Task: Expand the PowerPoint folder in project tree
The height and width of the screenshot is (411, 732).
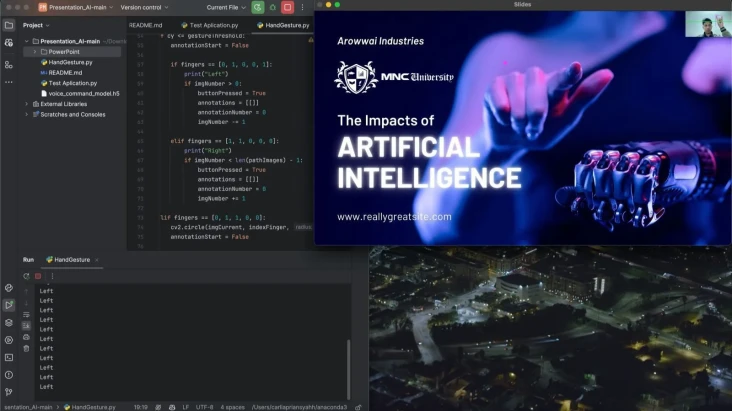Action: (x=34, y=52)
